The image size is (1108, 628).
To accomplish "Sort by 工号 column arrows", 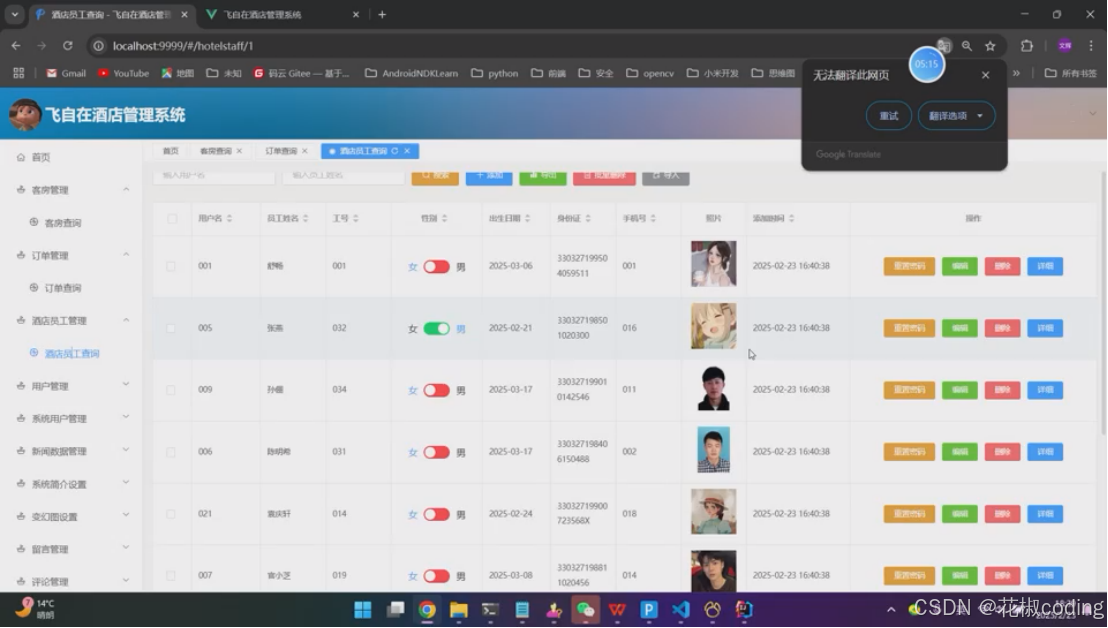I will click(355, 219).
